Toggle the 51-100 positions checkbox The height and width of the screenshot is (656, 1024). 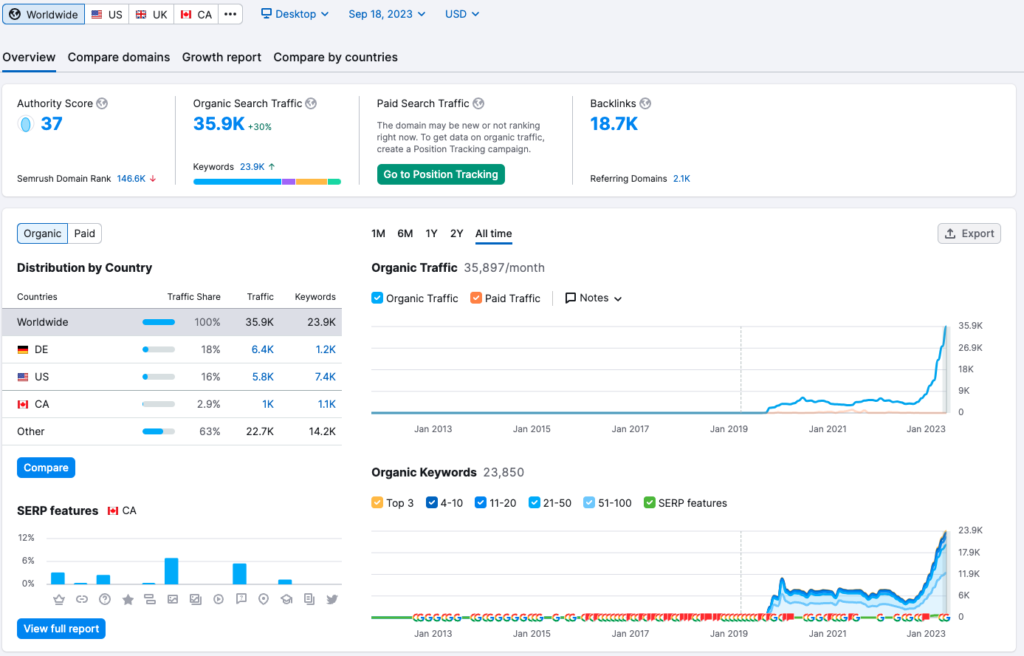click(x=589, y=502)
